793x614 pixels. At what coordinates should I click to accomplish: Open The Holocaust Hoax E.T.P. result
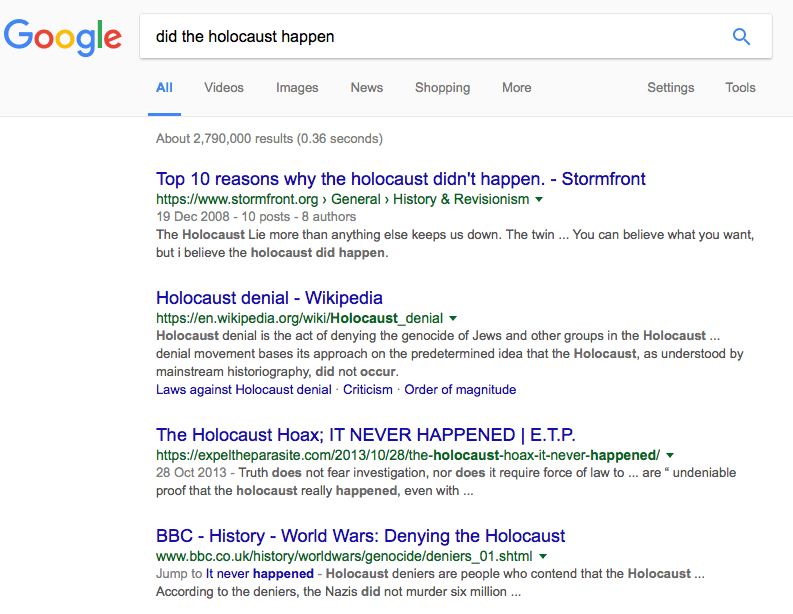[x=366, y=435]
